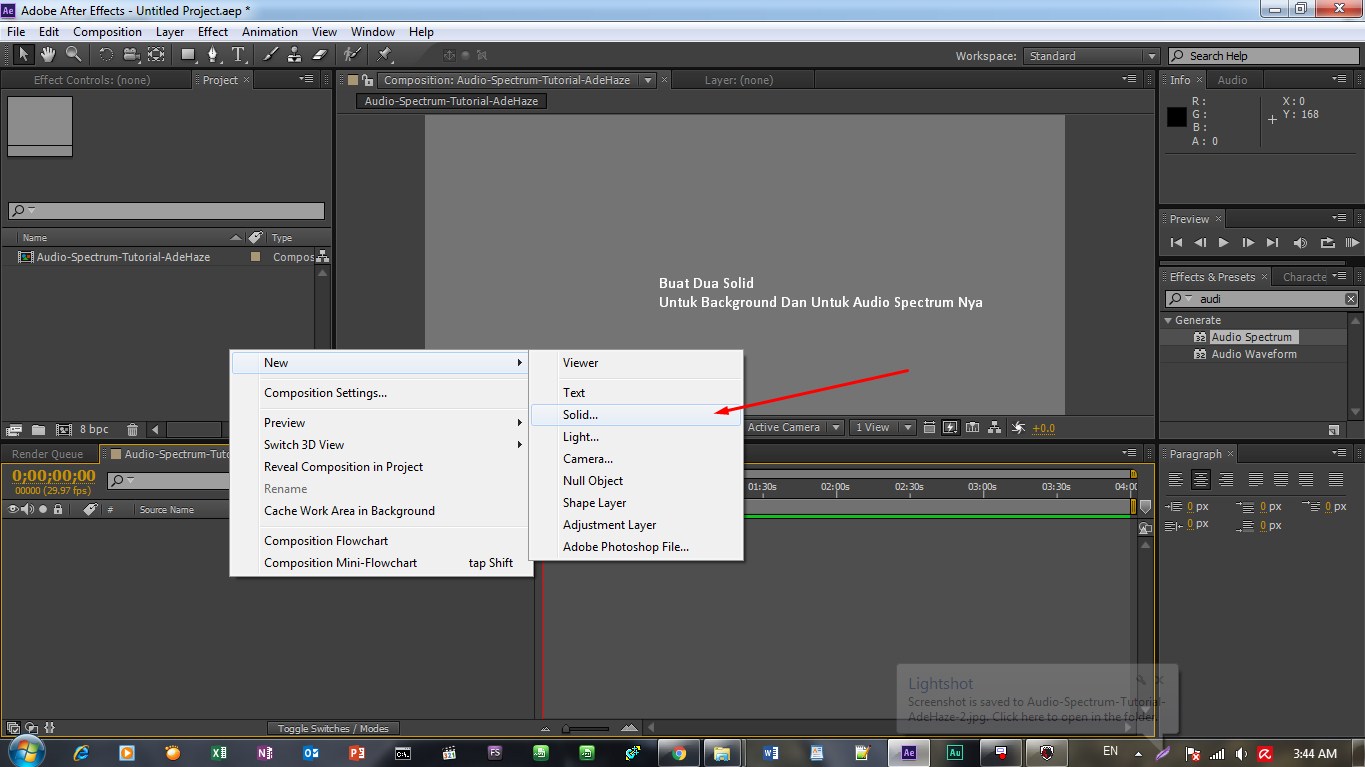Select Null Object from the submenu

[636, 481]
